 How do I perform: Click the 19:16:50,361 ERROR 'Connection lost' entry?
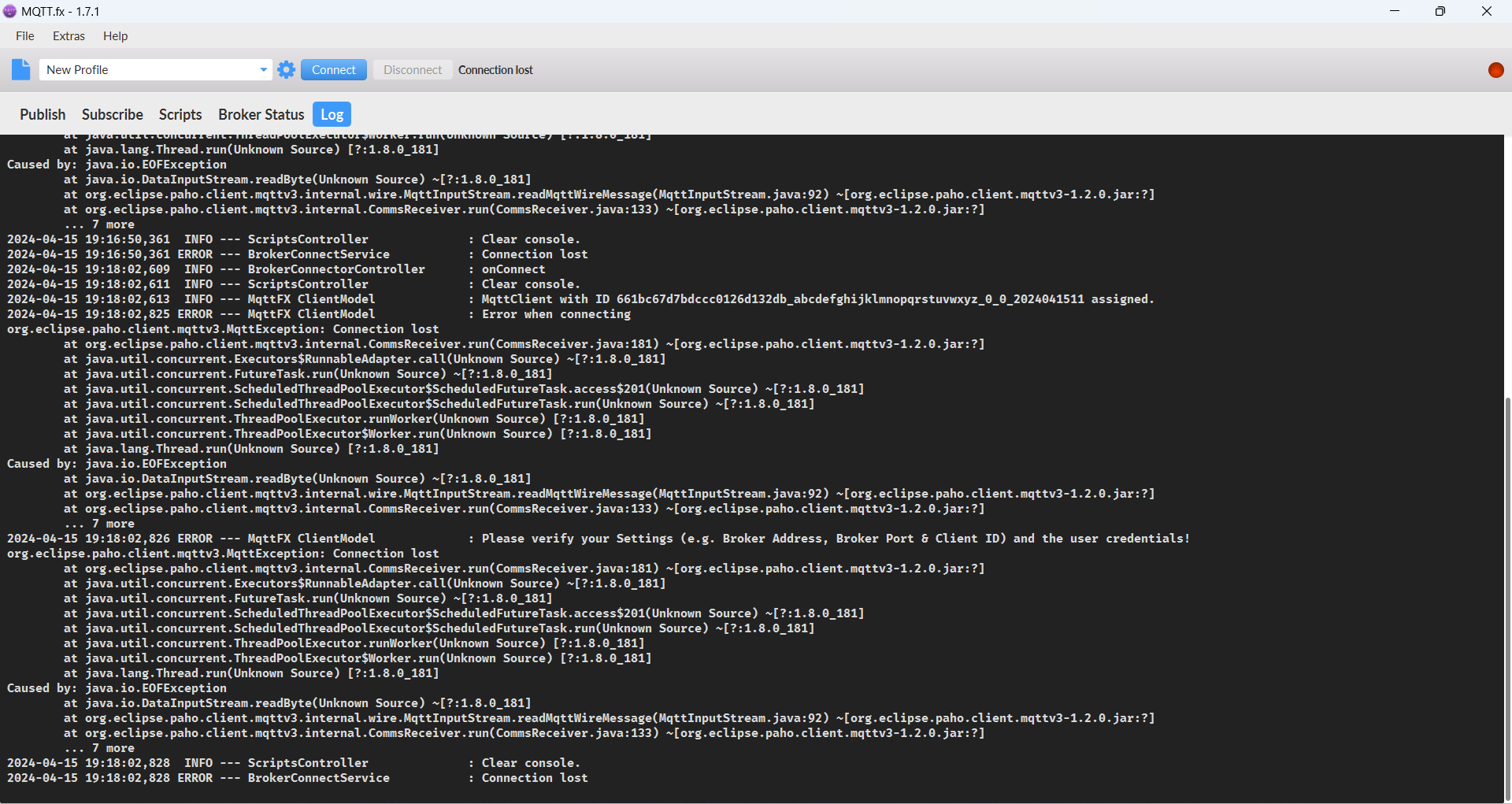pyautogui.click(x=298, y=254)
